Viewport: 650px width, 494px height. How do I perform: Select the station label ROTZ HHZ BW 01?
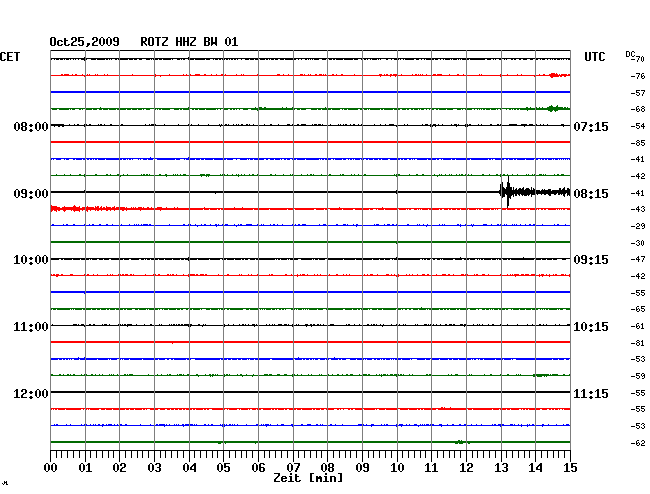pos(189,42)
